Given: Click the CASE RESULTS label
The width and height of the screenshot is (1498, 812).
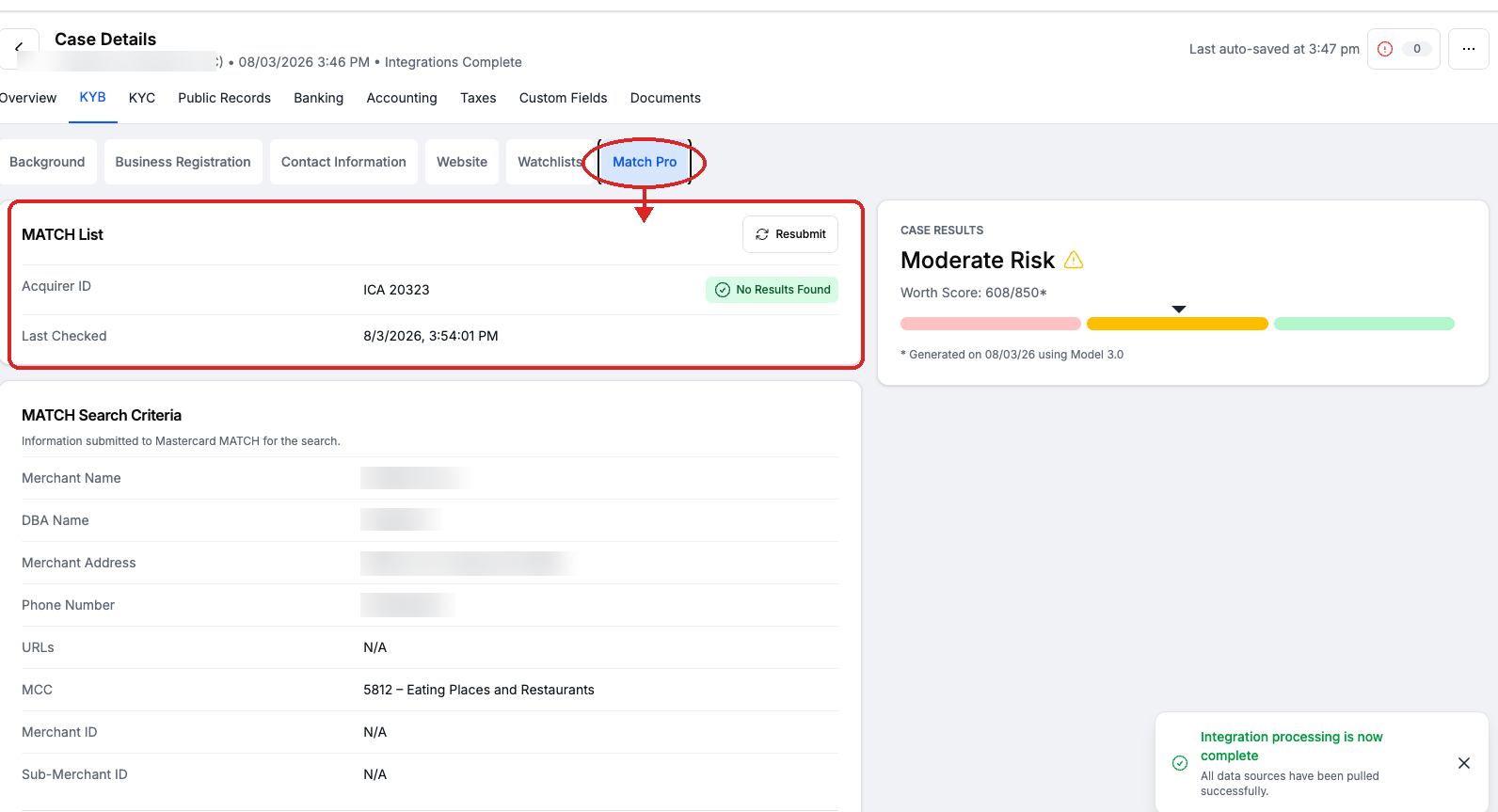Looking at the screenshot, I should click(x=942, y=231).
